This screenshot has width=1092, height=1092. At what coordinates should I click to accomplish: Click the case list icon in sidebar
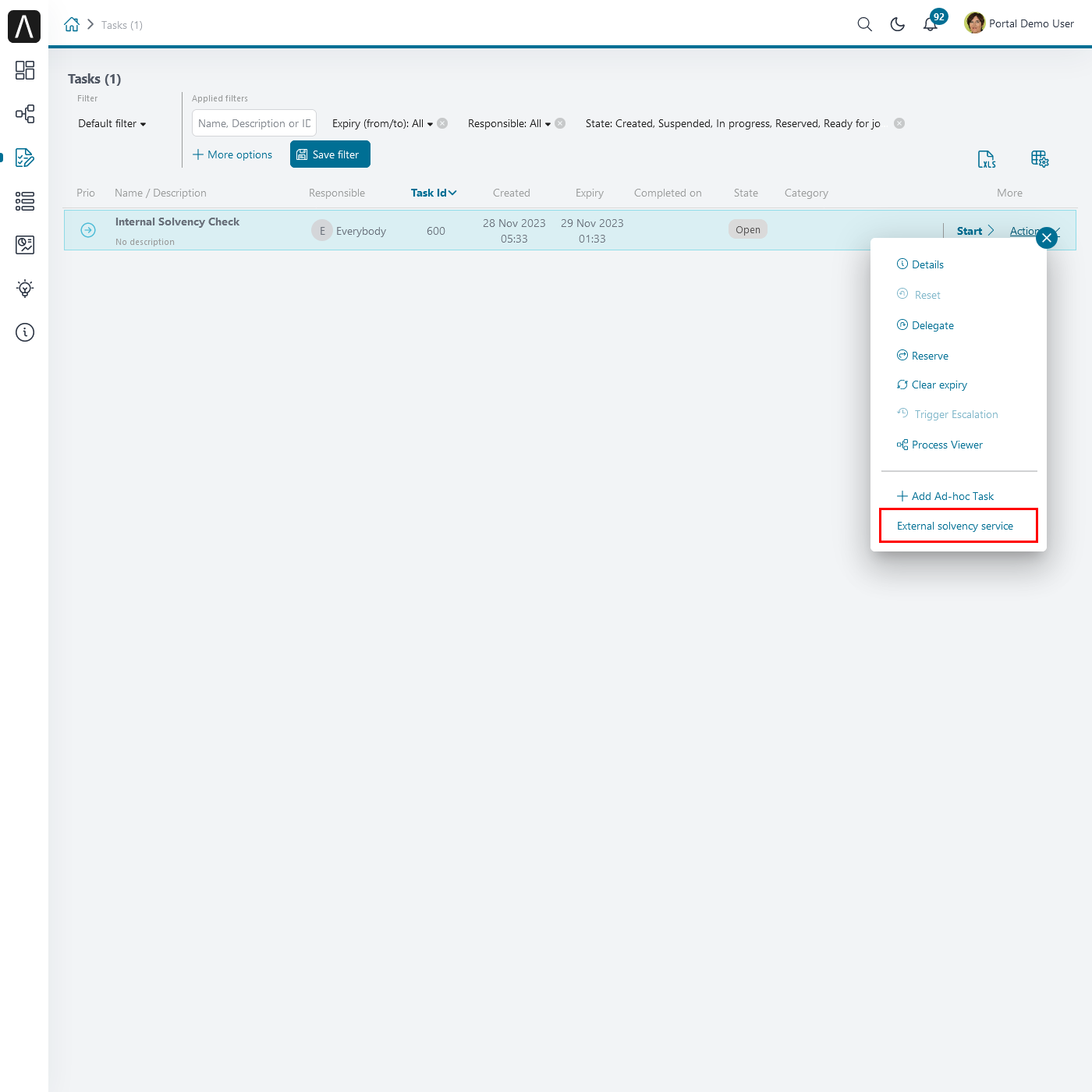tap(25, 201)
